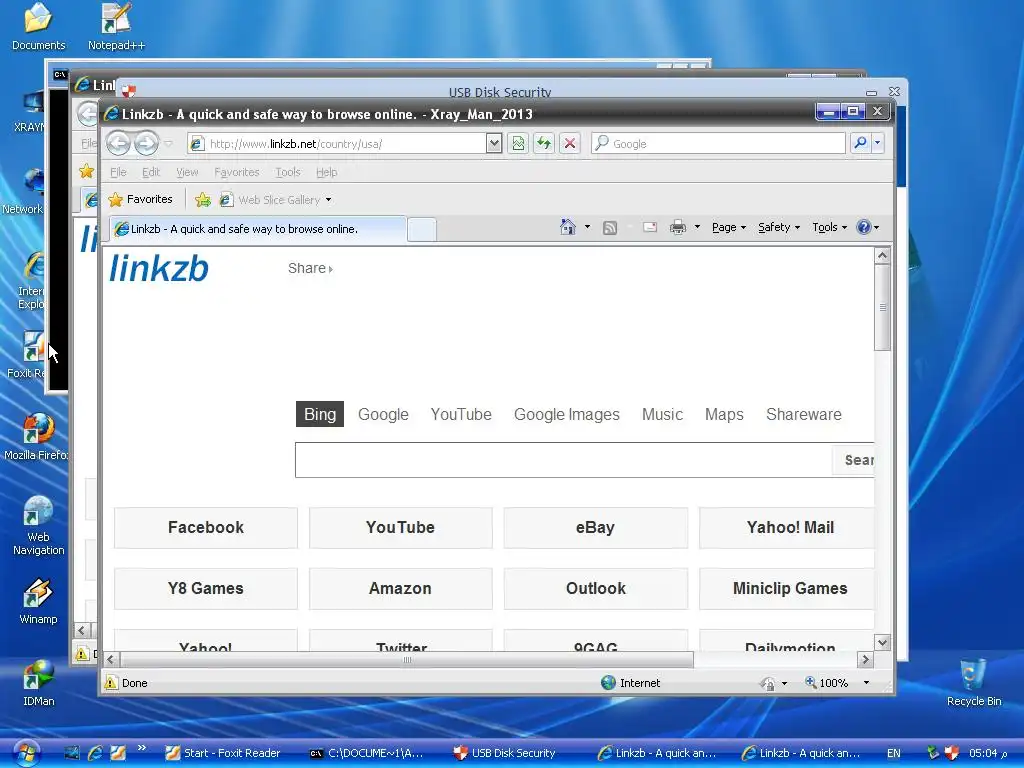The height and width of the screenshot is (768, 1024).
Task: Open the Favorites menu in menu bar
Action: tap(236, 172)
